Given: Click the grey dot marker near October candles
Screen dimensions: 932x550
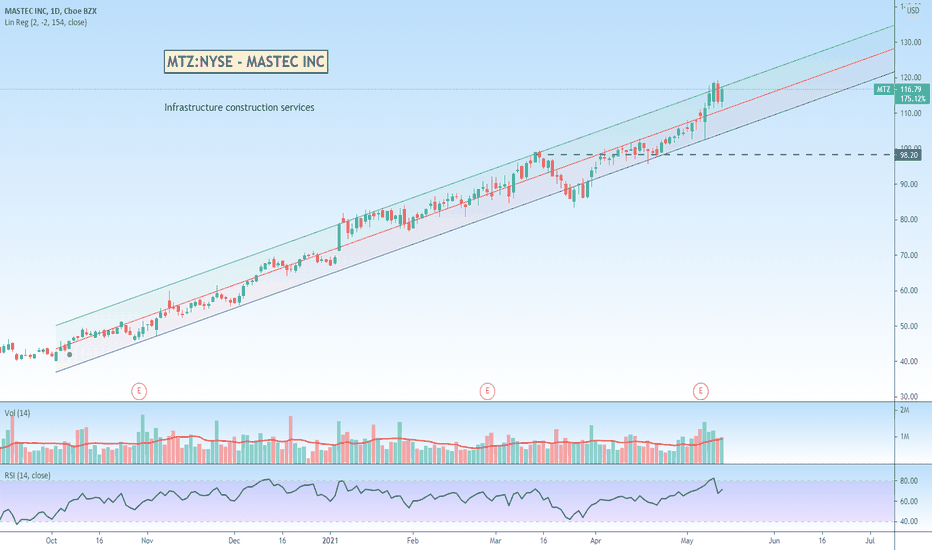Looking at the screenshot, I should 70,354.
